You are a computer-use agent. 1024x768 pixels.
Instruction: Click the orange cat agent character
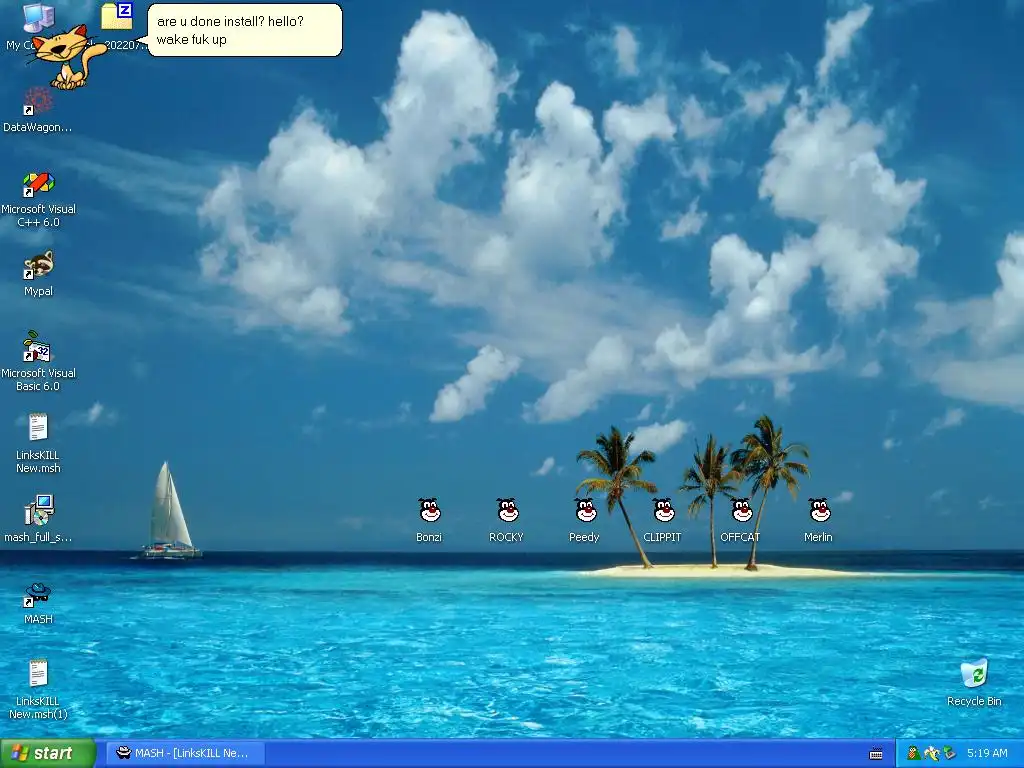tap(65, 57)
